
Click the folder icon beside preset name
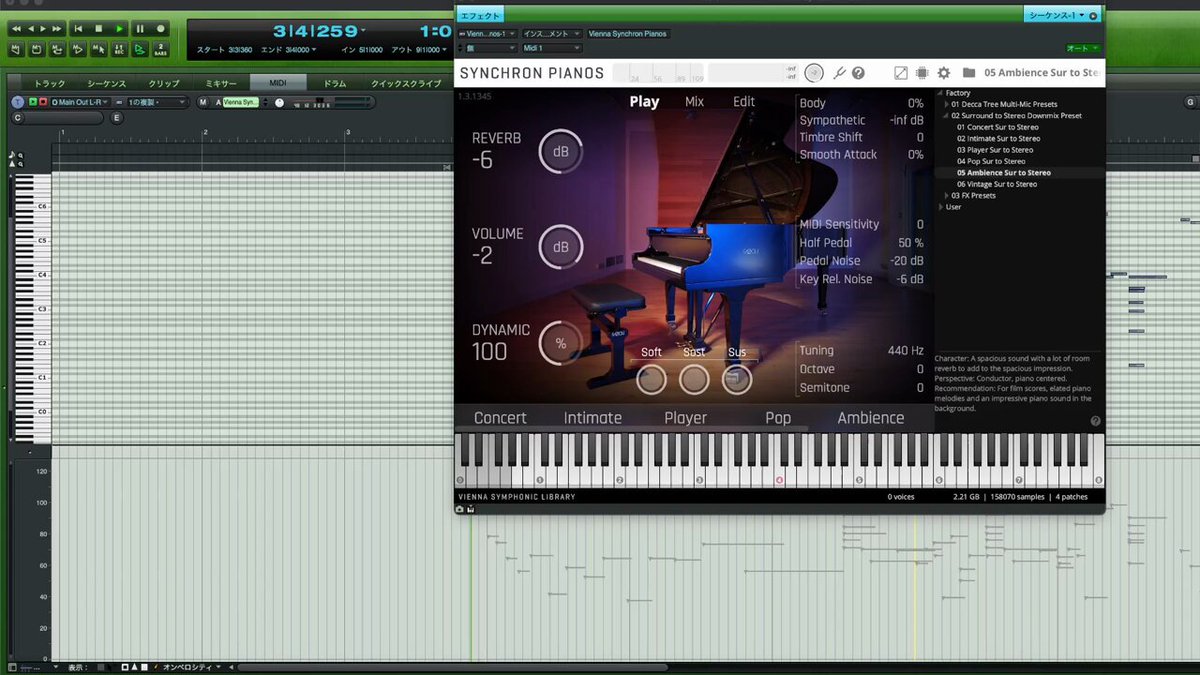(969, 73)
